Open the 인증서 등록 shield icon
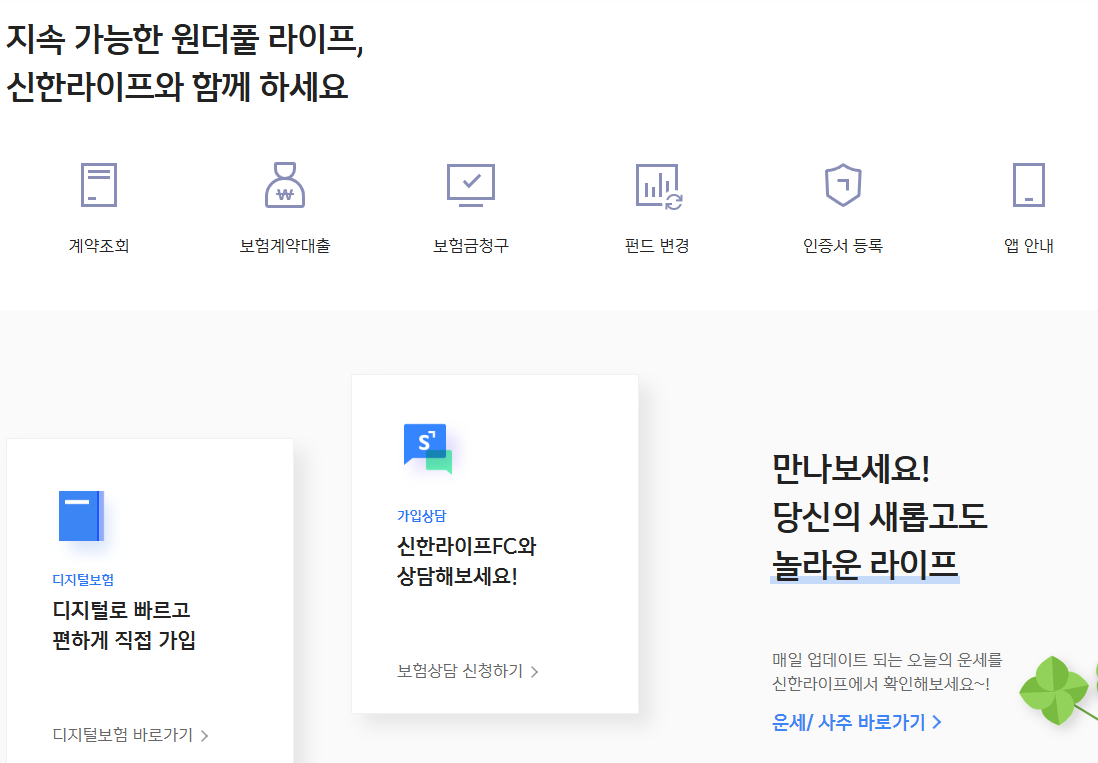This screenshot has height=763, width=1098. pos(842,185)
